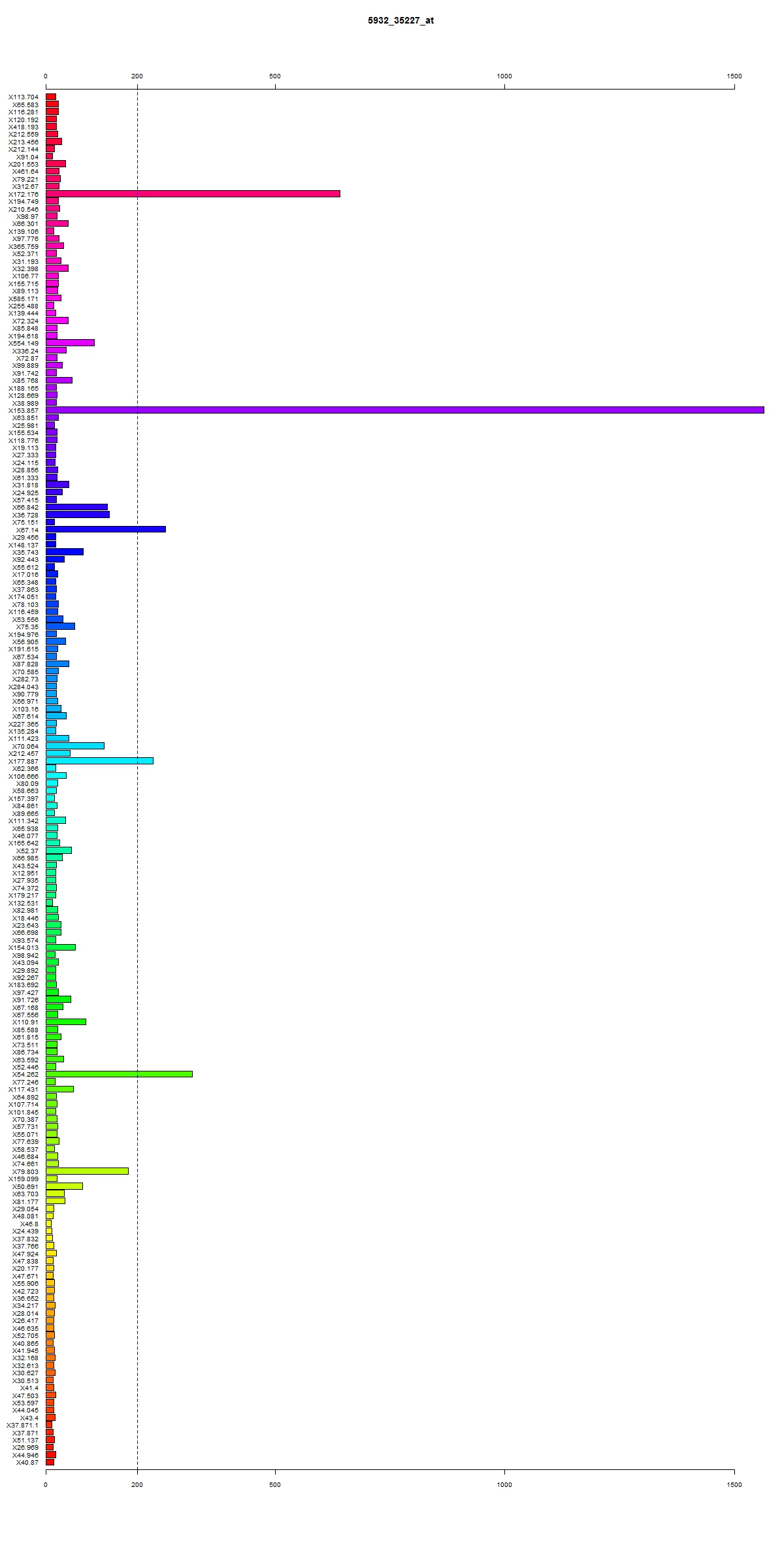Click the row label X165.642
This screenshot has width=784, height=1568.
24,843
